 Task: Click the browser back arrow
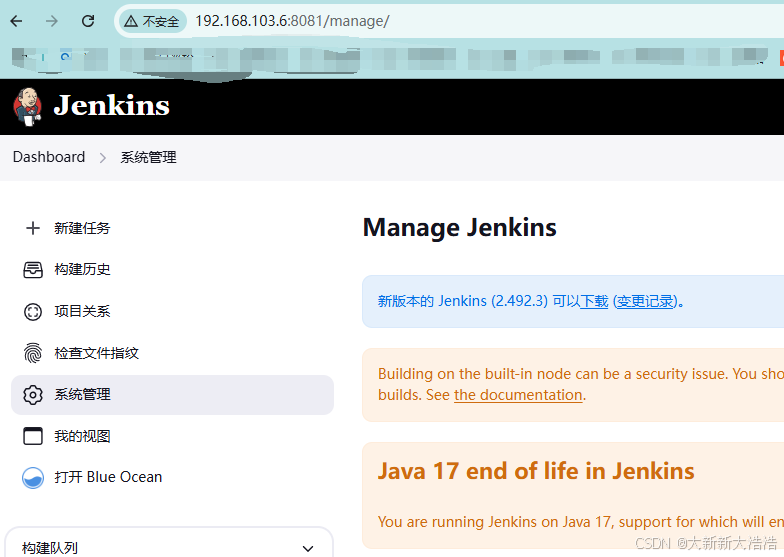[x=16, y=21]
